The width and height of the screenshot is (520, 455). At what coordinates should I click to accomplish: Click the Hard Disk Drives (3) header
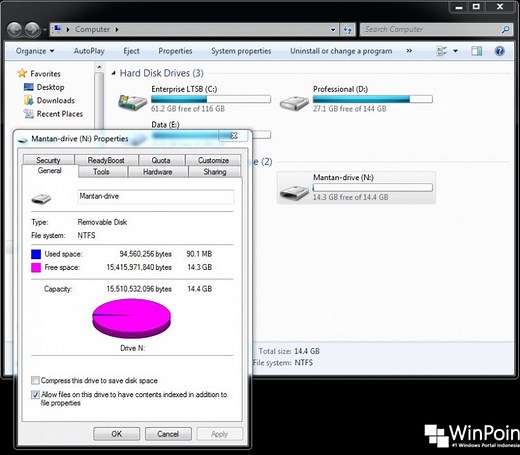click(x=162, y=73)
